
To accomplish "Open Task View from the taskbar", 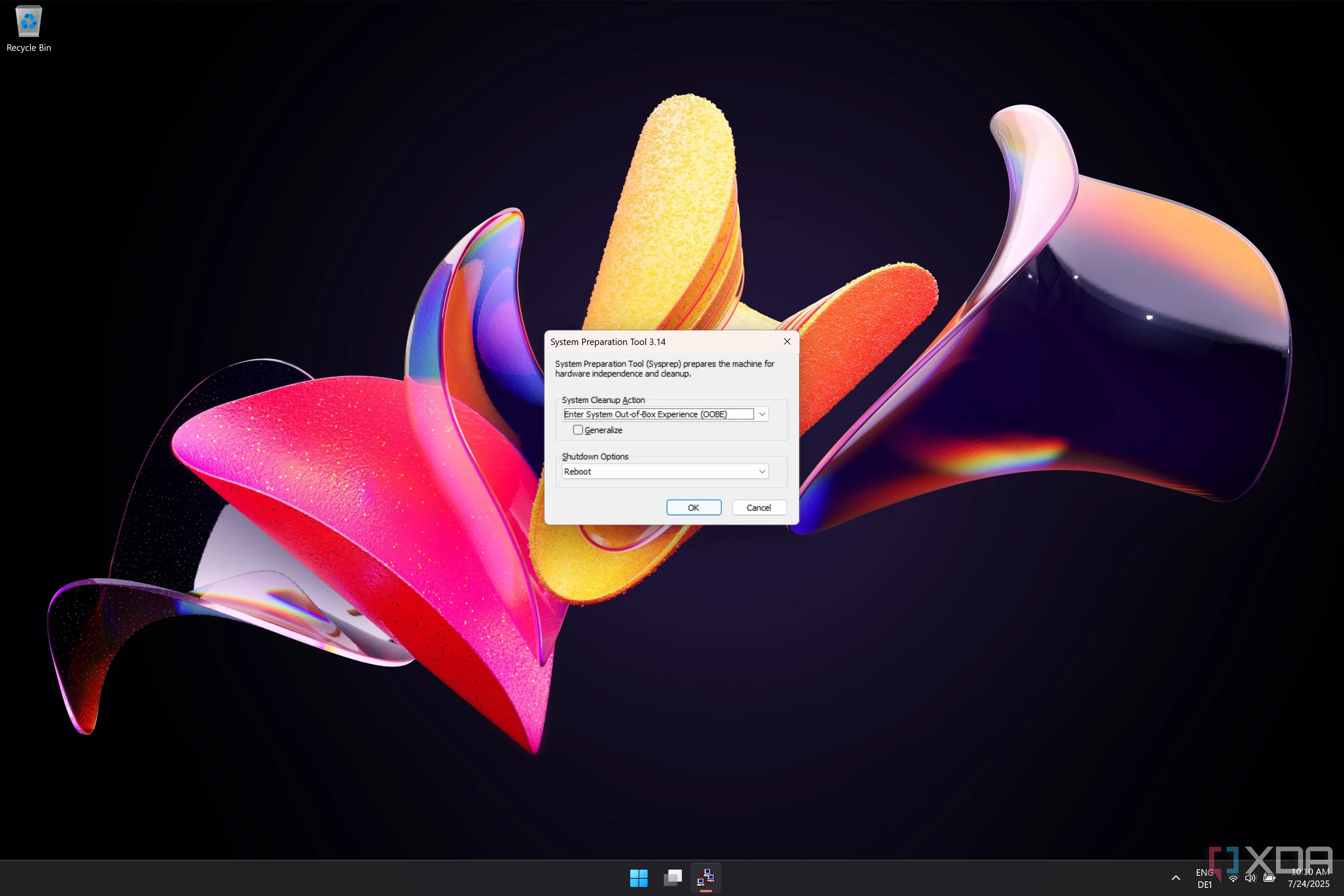I will pos(672,878).
